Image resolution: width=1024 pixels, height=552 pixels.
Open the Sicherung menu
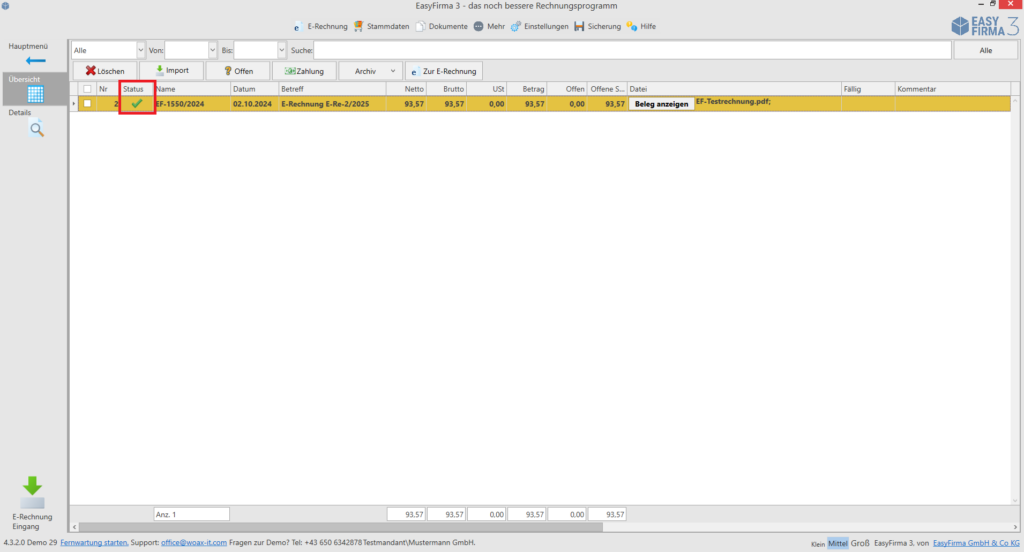pos(598,27)
